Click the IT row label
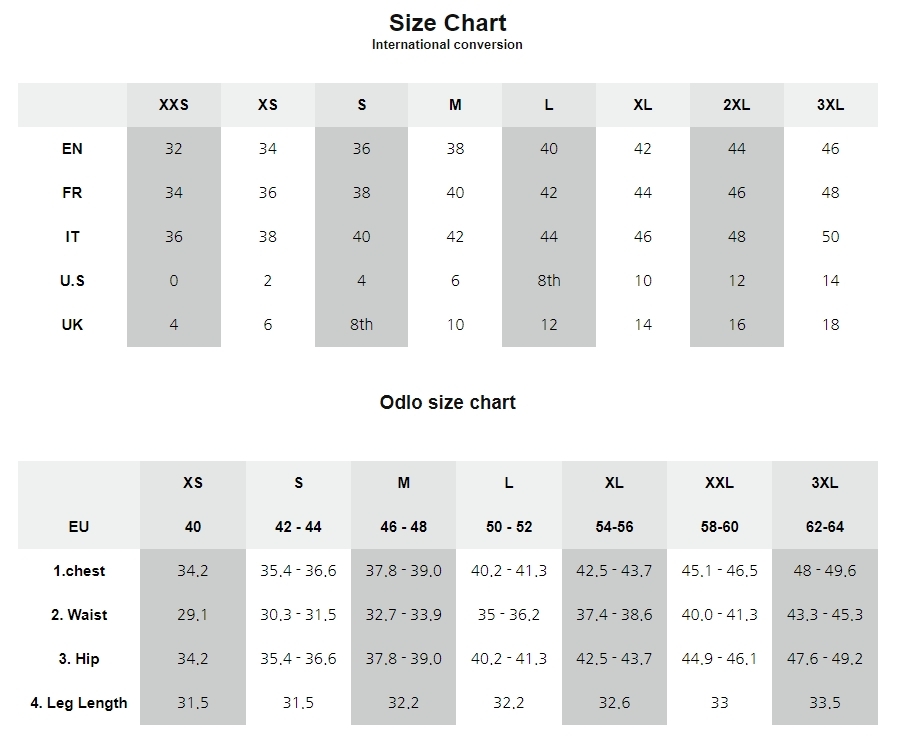The height and width of the screenshot is (744, 911). point(72,237)
